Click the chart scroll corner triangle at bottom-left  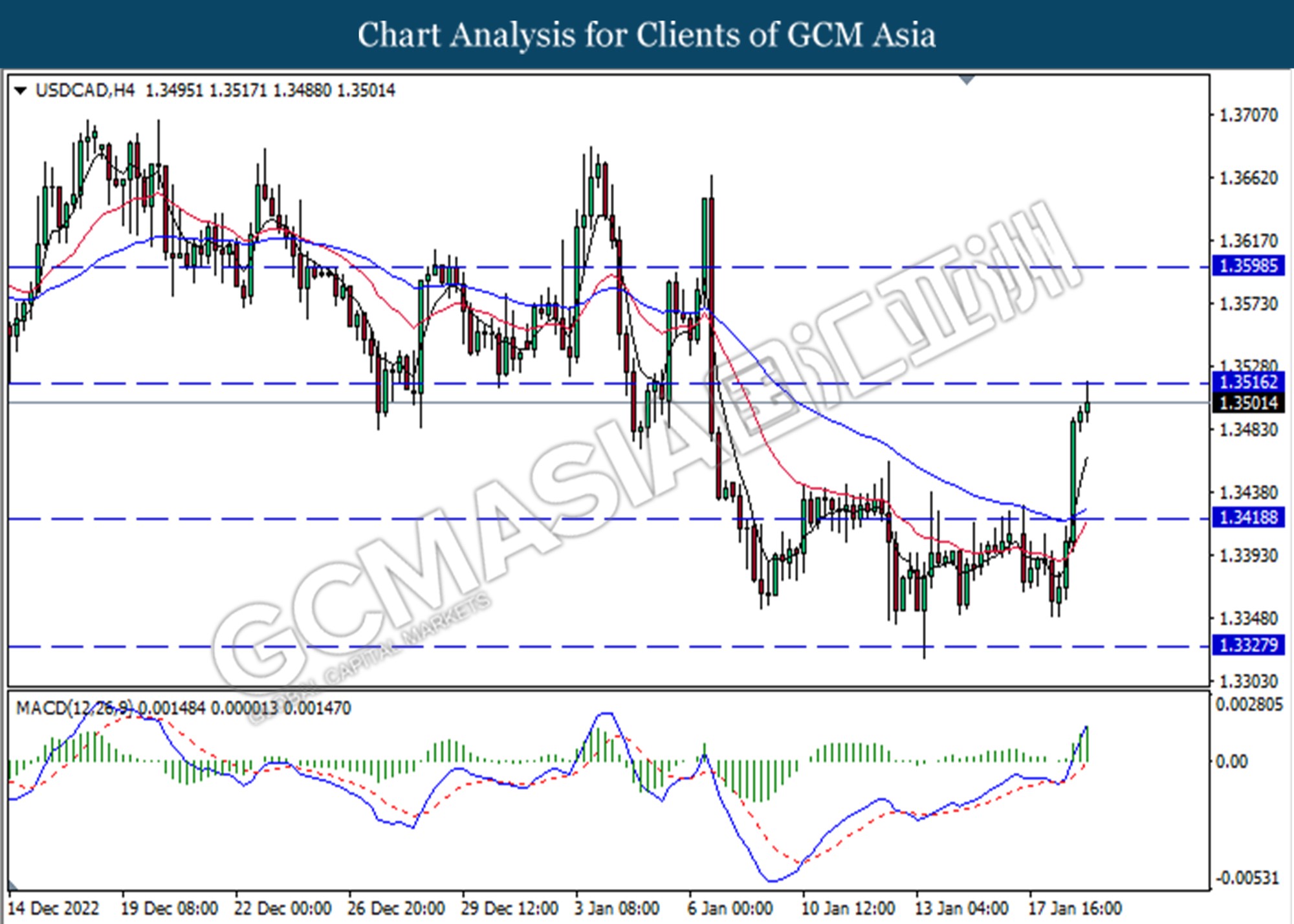tap(13, 886)
